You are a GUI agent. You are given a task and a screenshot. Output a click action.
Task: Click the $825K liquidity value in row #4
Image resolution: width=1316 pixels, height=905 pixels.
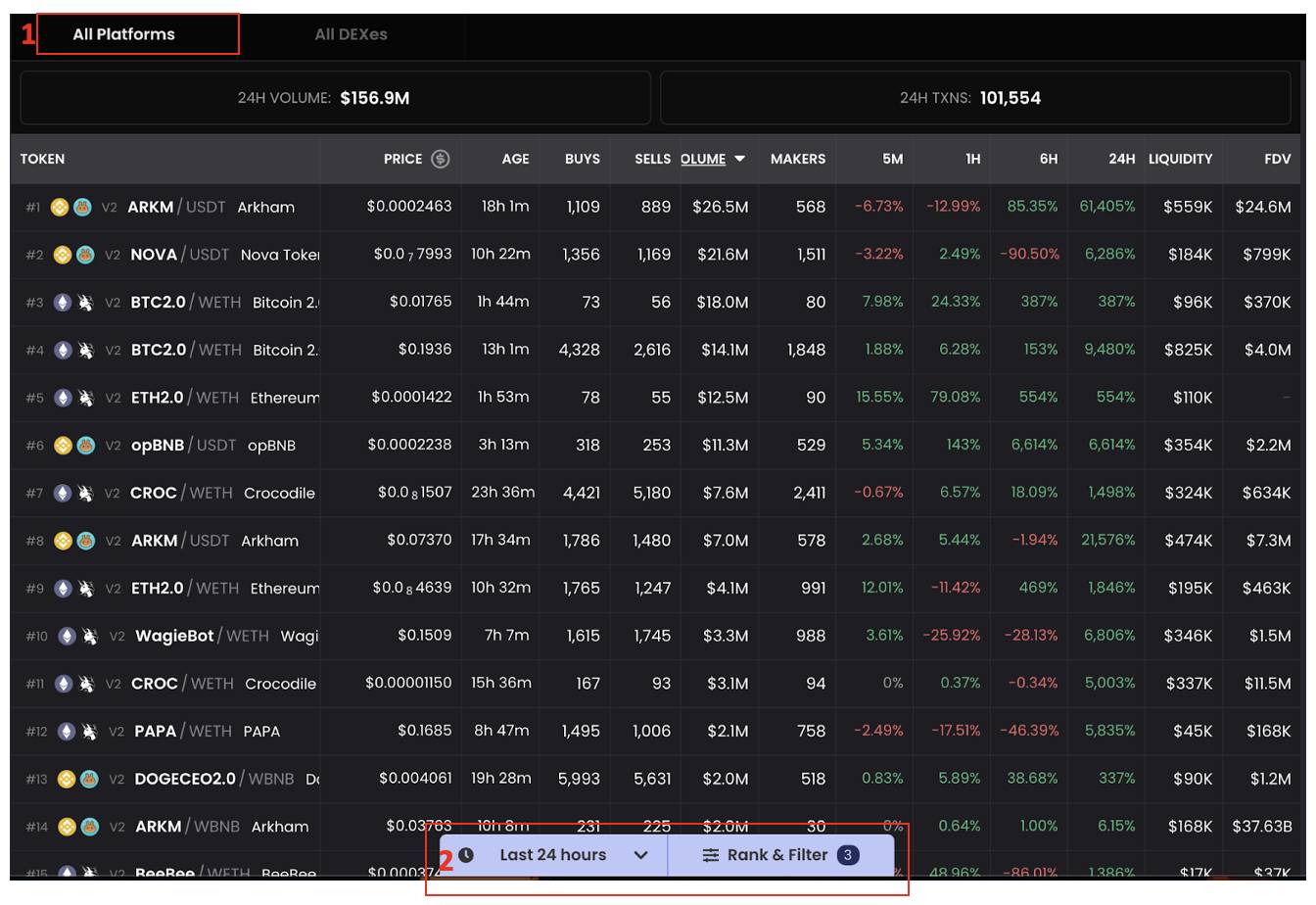(1188, 350)
